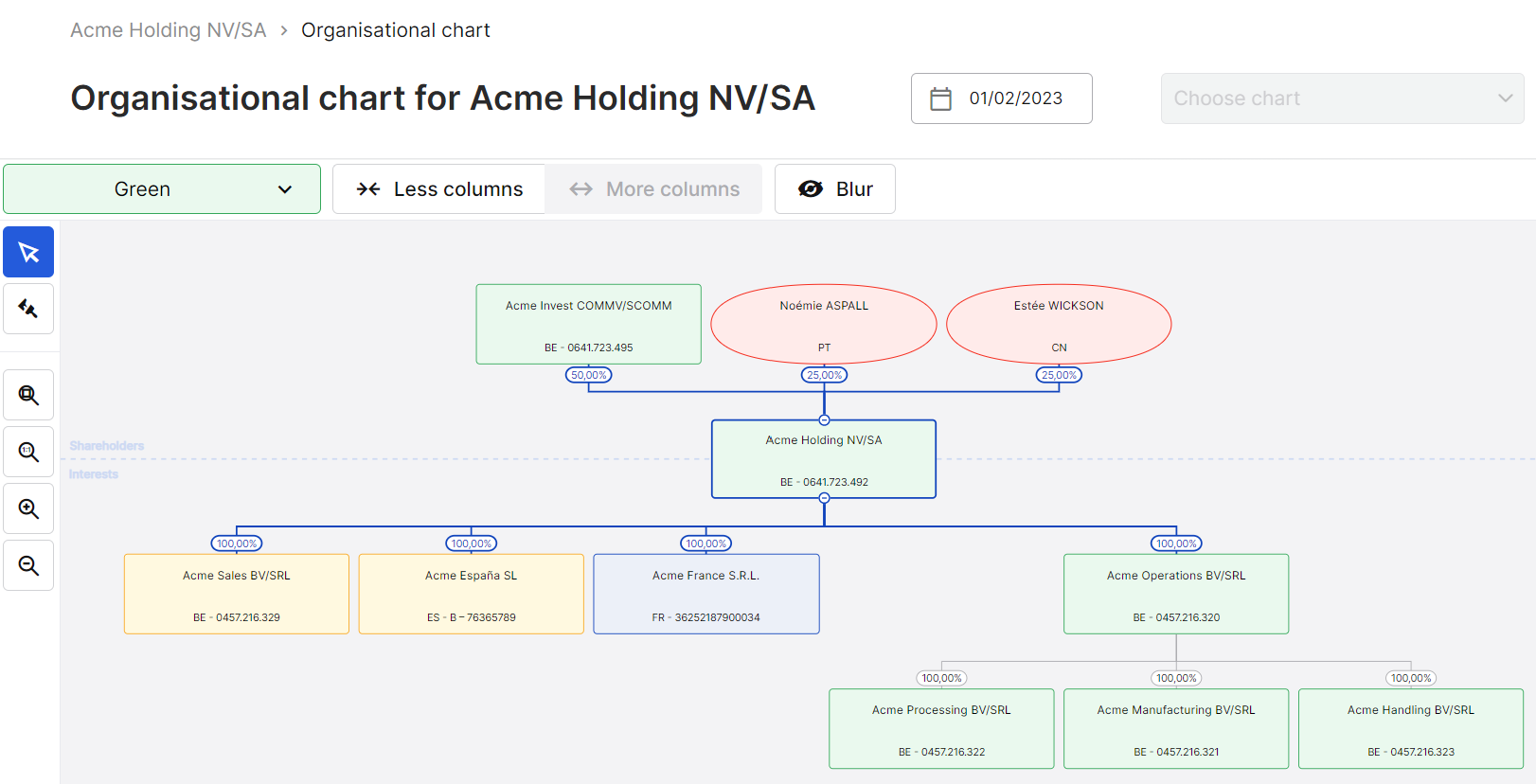Open the Choose chart dropdown
Screen dimensions: 1536x784
[x=1341, y=98]
